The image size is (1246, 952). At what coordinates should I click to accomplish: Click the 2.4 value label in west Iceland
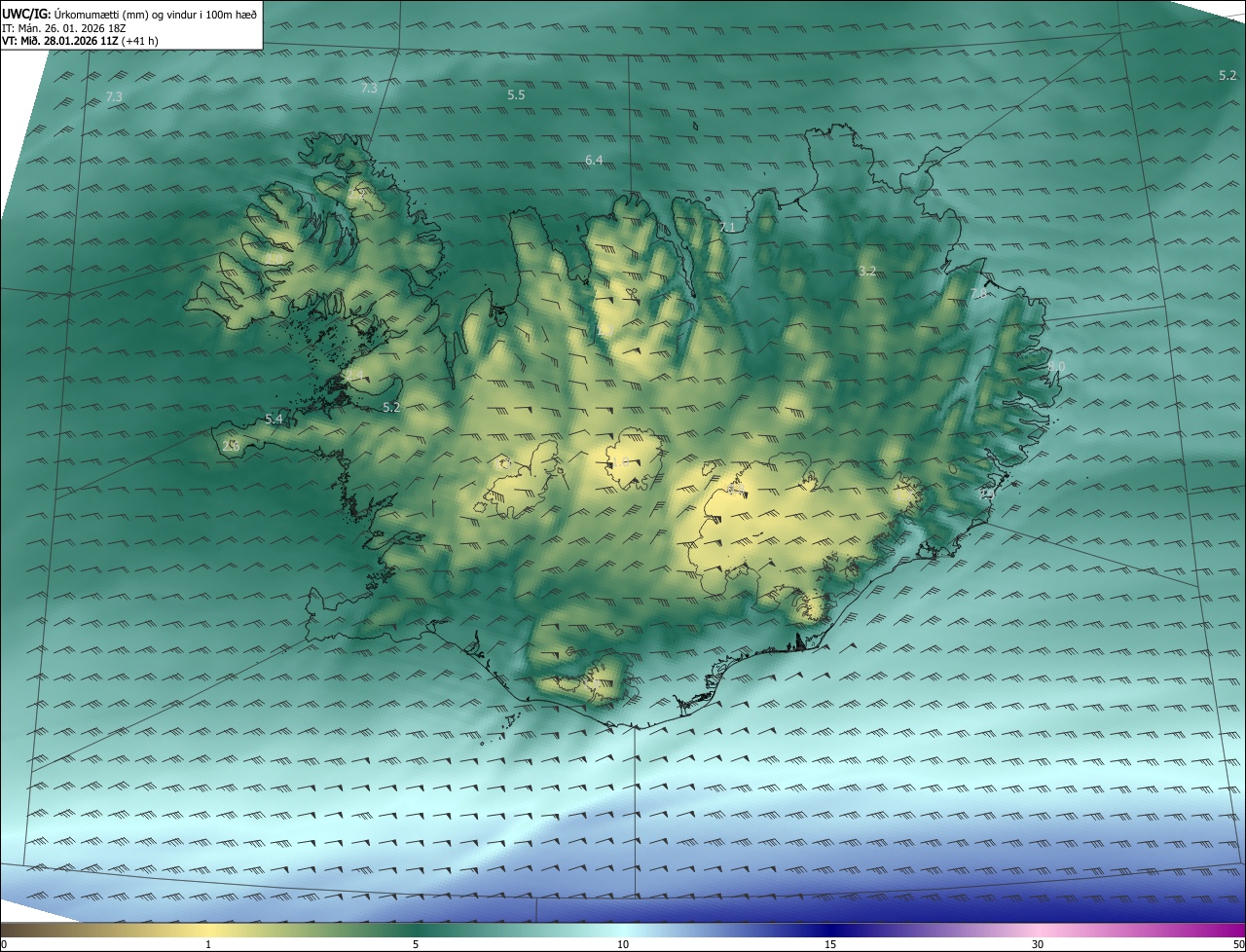tap(354, 375)
